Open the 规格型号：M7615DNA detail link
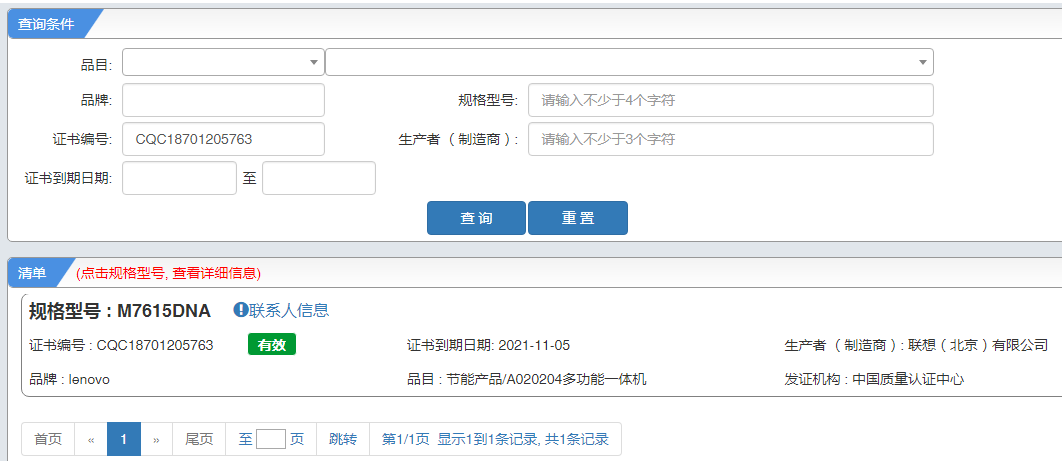The image size is (1062, 461). pyautogui.click(x=120, y=311)
